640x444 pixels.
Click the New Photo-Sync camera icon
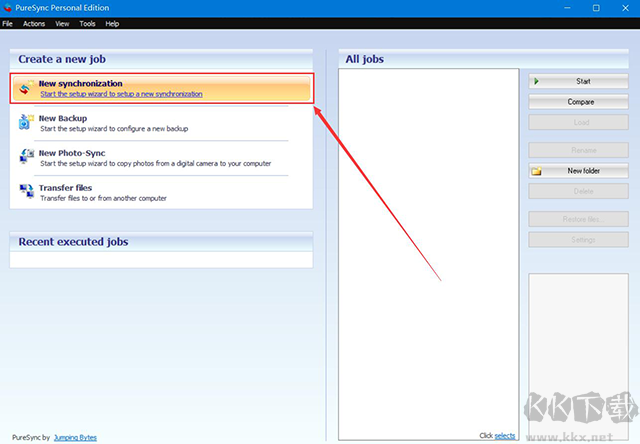[27, 157]
